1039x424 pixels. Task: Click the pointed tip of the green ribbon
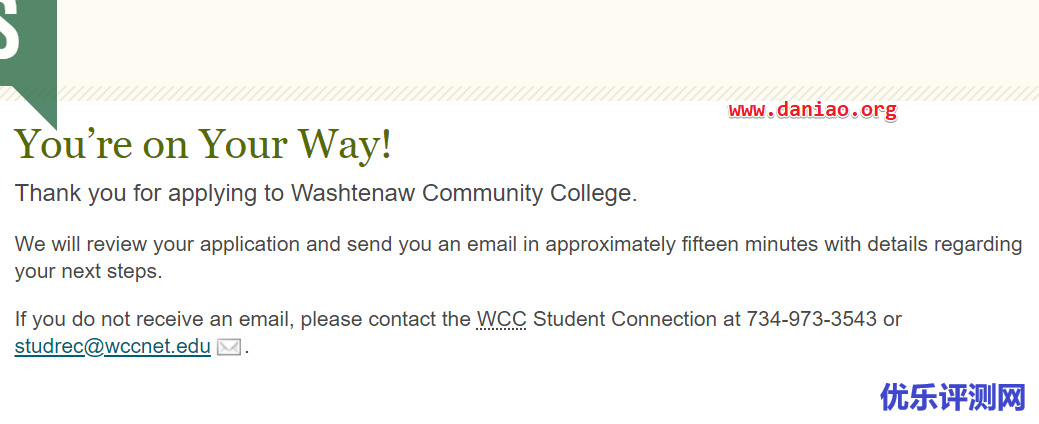(x=48, y=118)
